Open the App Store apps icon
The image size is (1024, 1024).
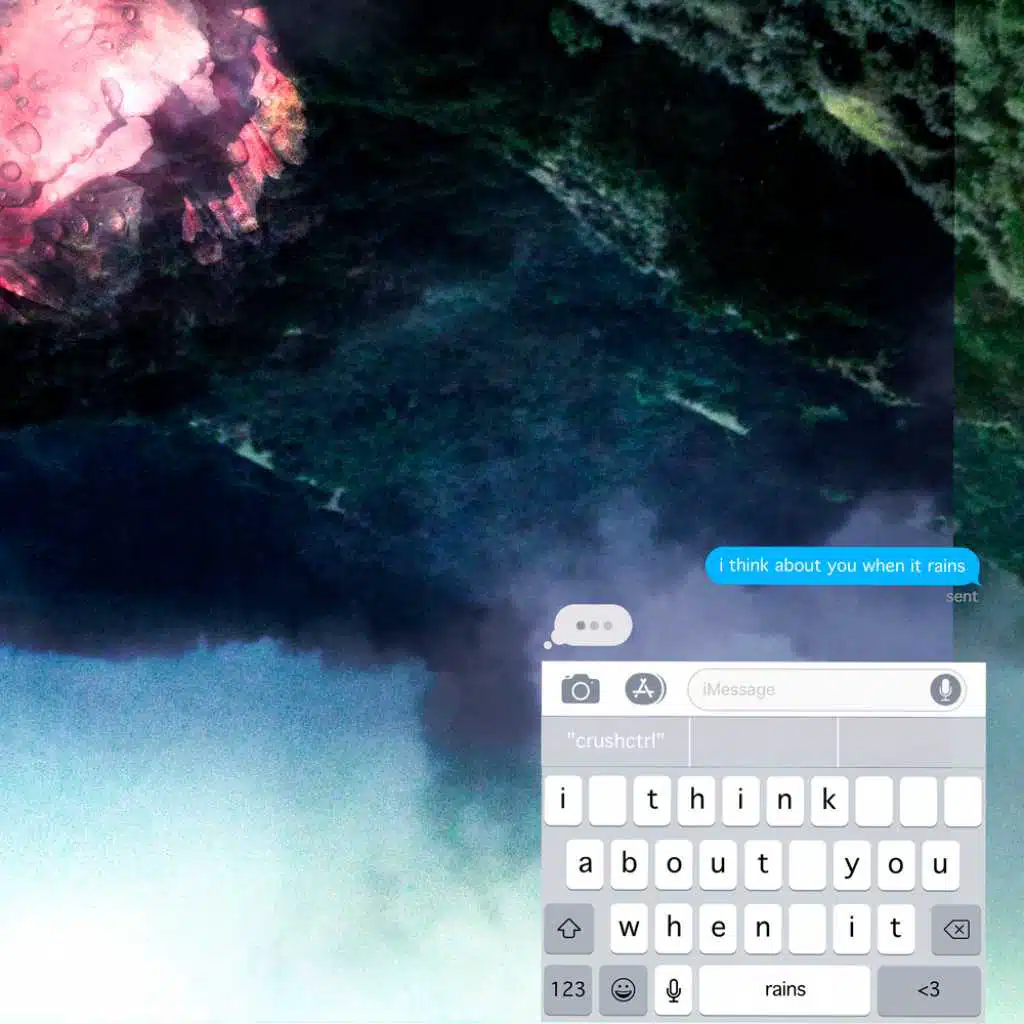(x=645, y=689)
